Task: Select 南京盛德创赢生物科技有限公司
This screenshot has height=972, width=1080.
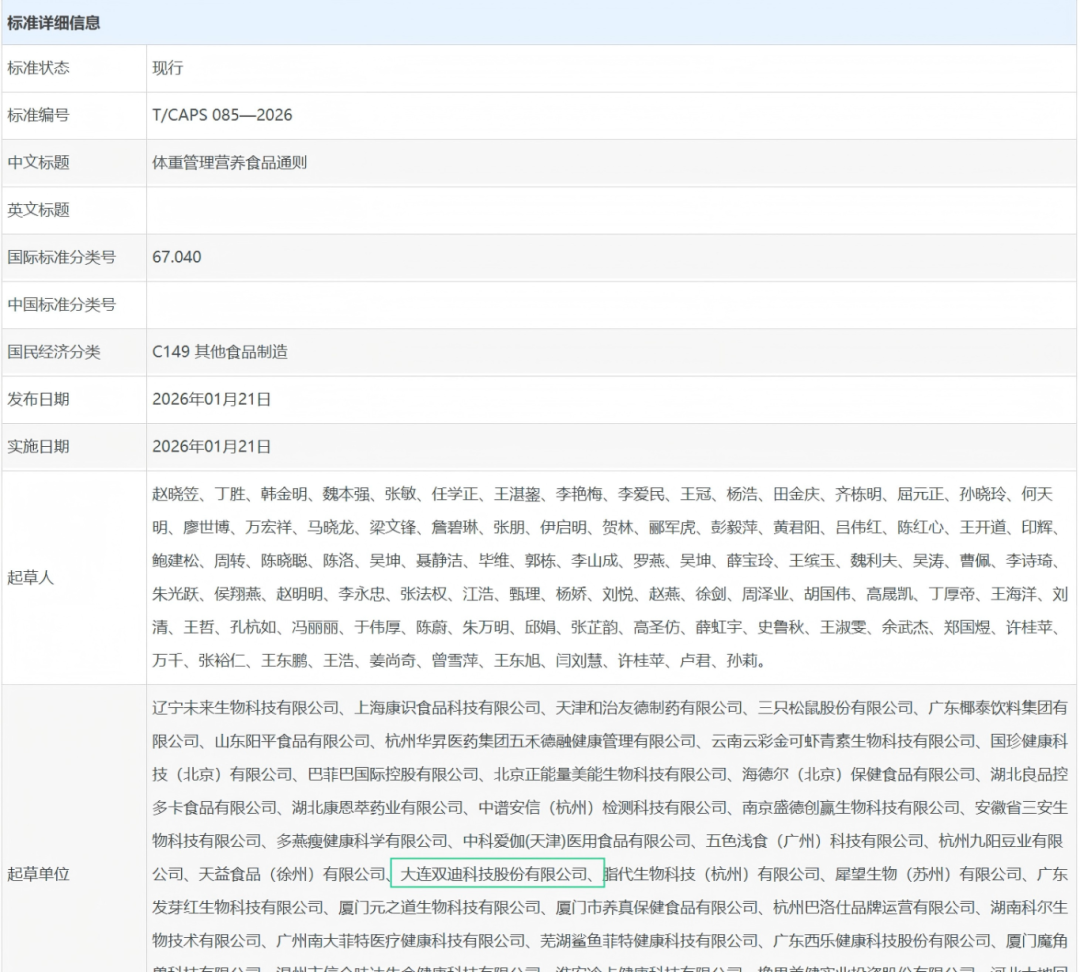Action: click(851, 807)
